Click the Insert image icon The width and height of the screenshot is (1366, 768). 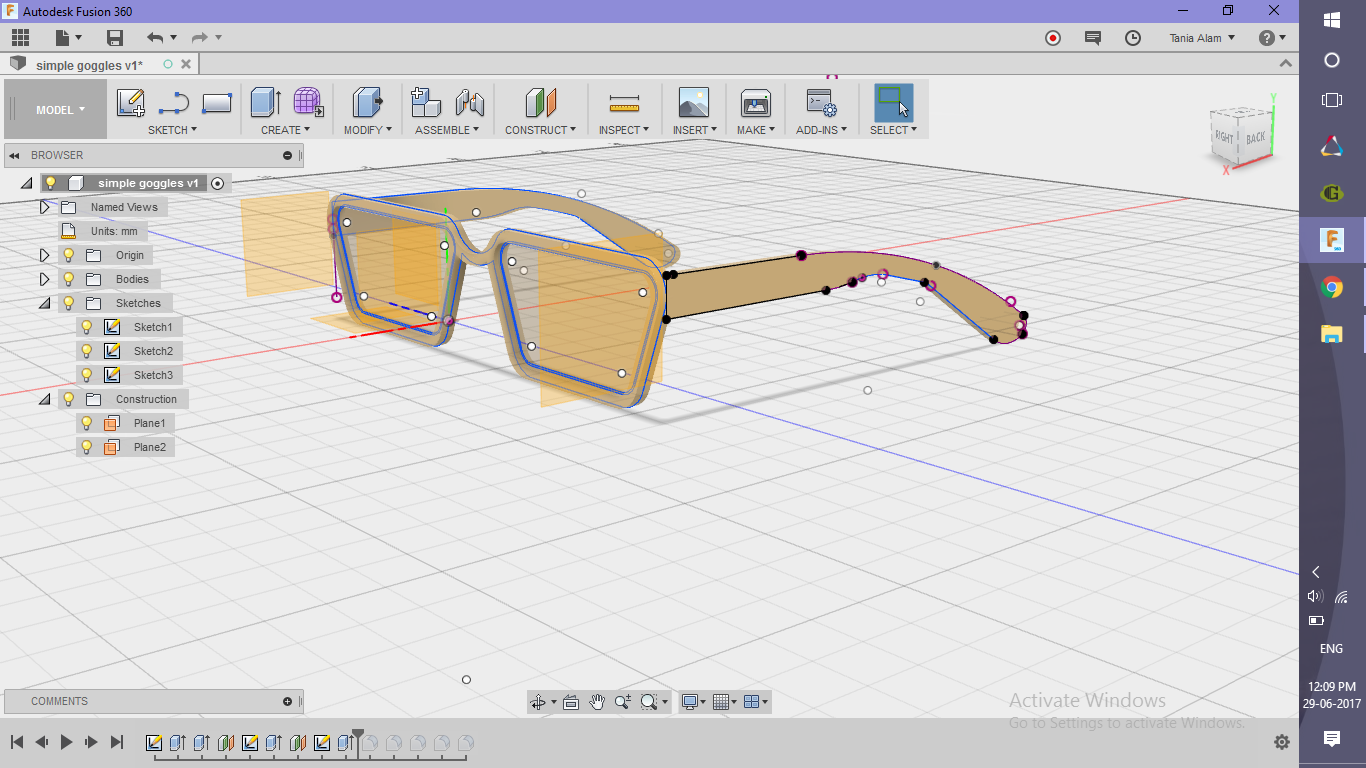(x=693, y=102)
